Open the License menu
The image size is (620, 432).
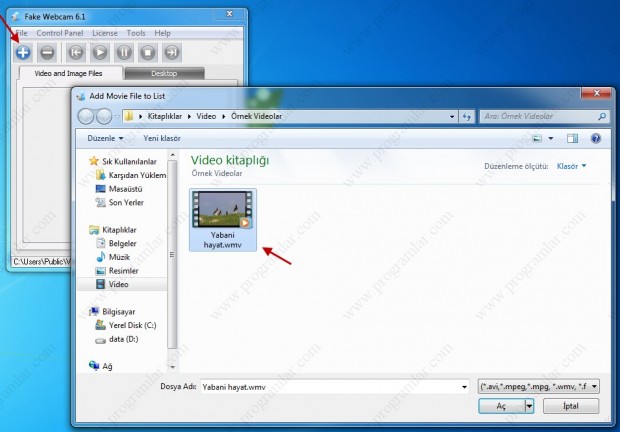pos(105,33)
